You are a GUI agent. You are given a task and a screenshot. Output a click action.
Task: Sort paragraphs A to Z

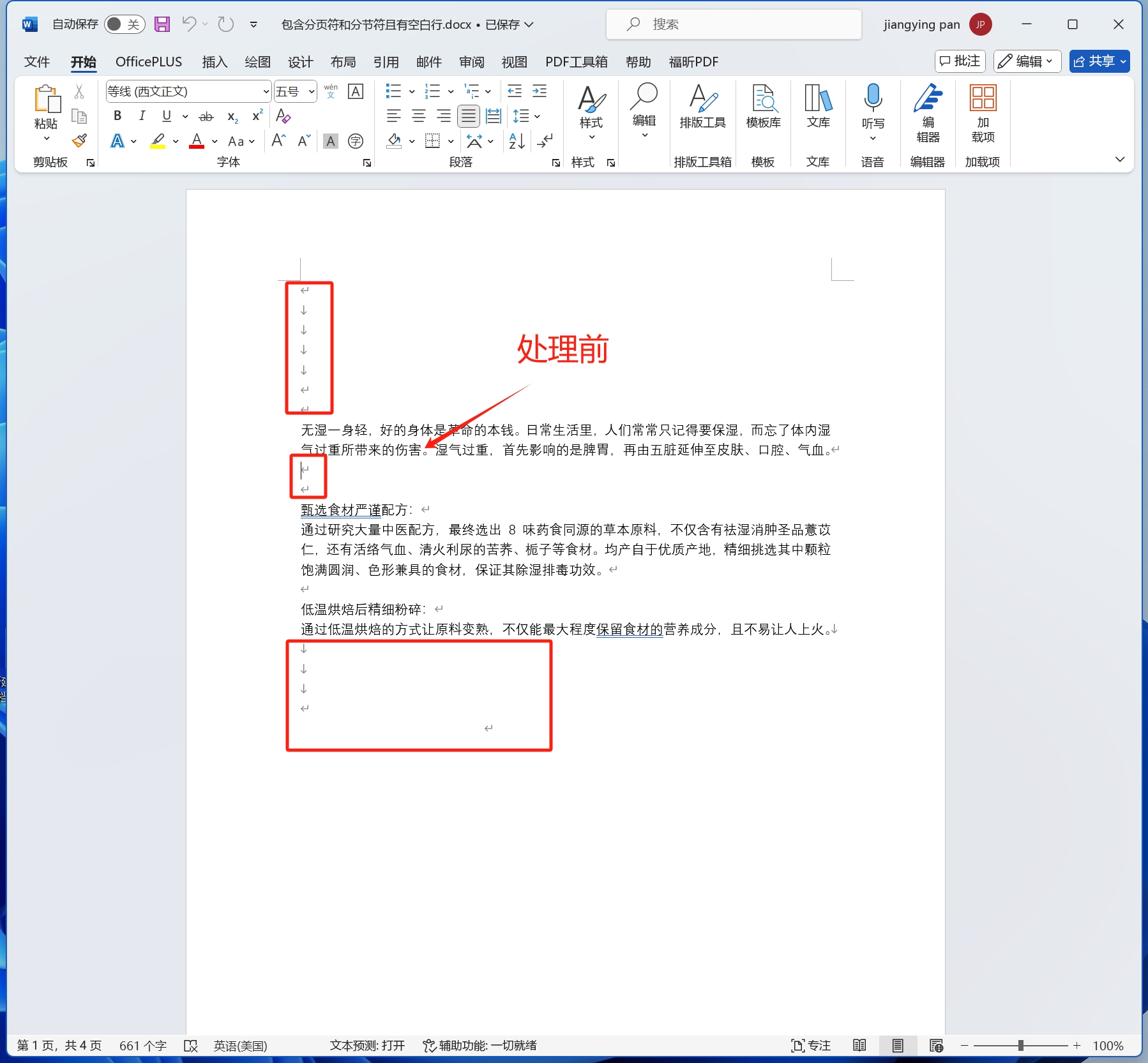tap(517, 140)
